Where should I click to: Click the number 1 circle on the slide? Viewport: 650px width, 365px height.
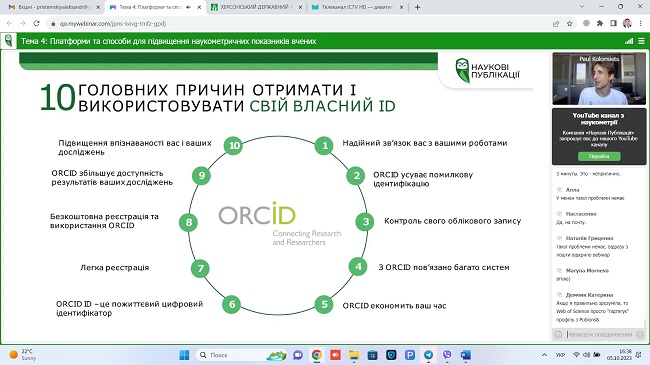coord(325,146)
